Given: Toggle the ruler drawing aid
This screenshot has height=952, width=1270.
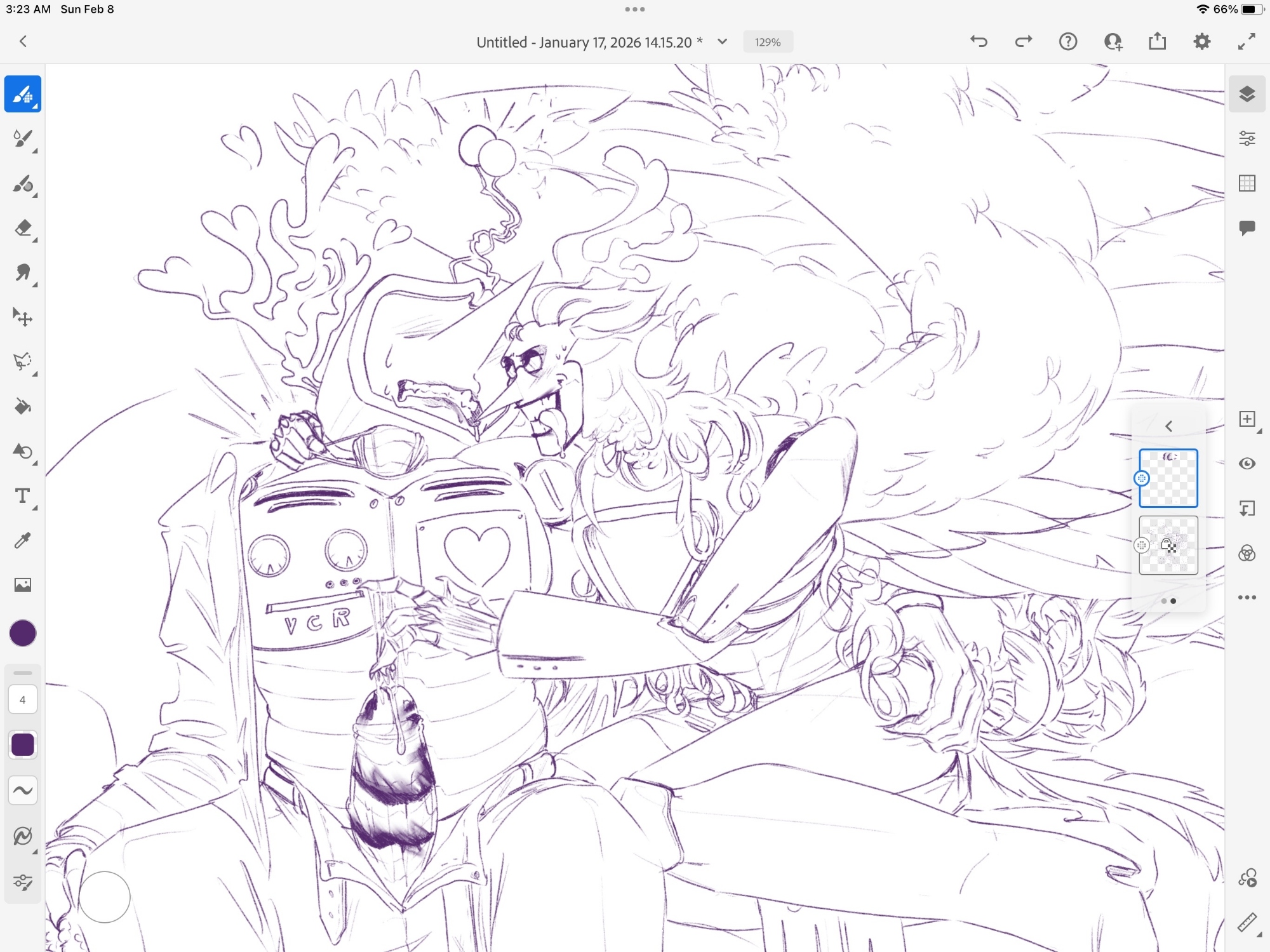Looking at the screenshot, I should coord(1247,923).
